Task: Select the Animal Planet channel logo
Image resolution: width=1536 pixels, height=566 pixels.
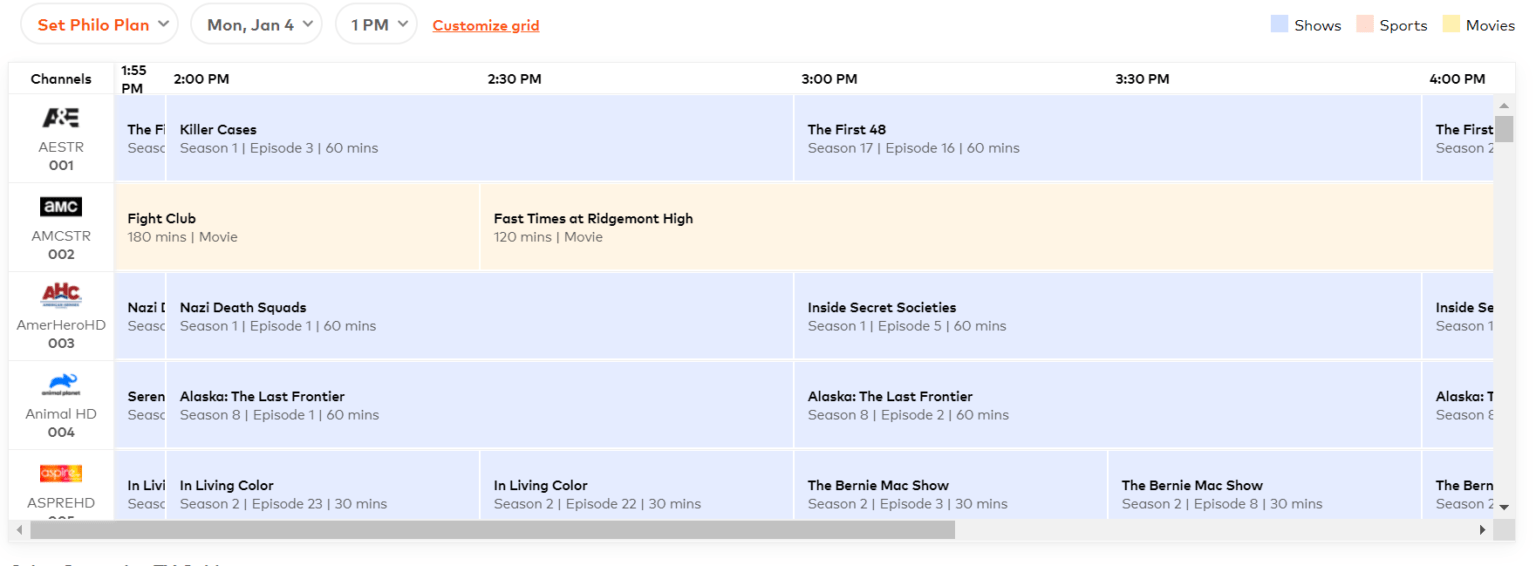Action: (x=61, y=385)
